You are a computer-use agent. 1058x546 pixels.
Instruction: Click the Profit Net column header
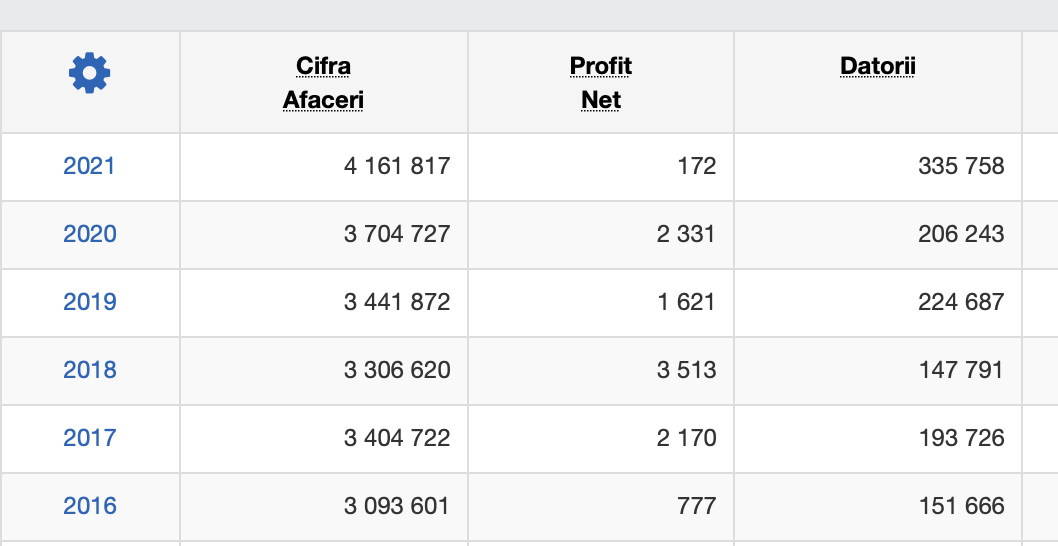(x=601, y=83)
